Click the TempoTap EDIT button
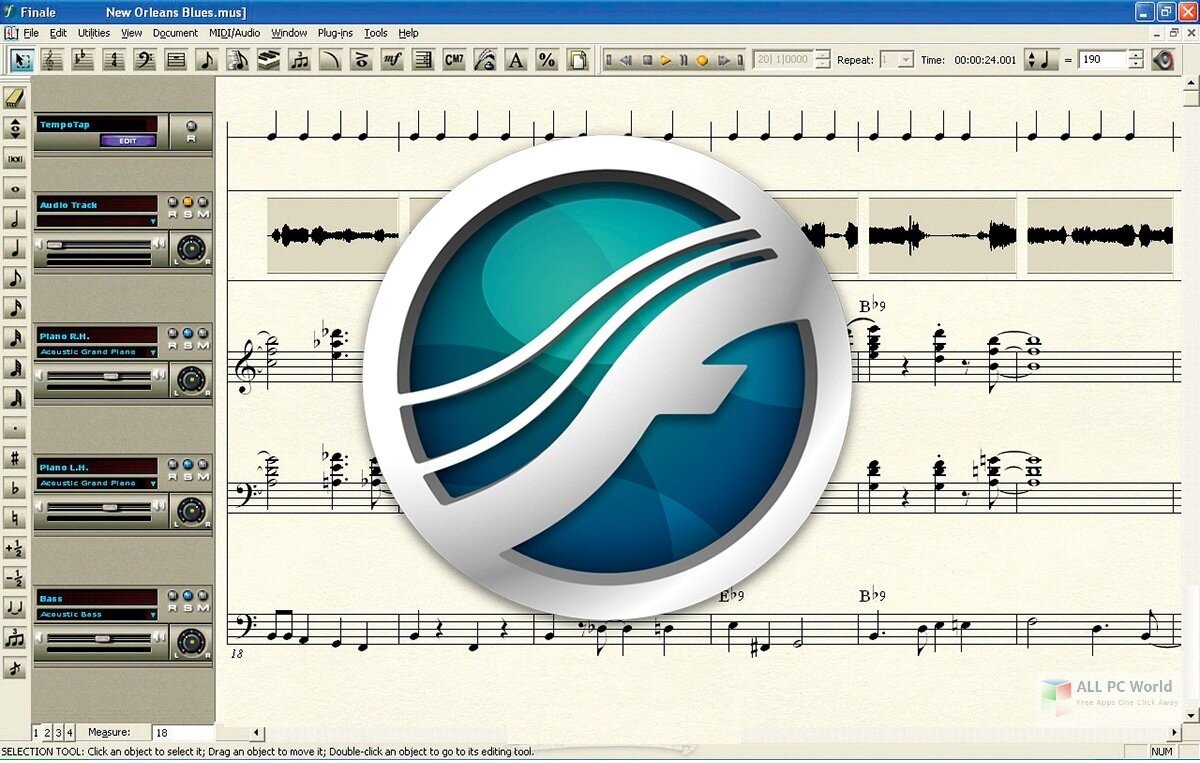This screenshot has height=763, width=1200. [127, 141]
